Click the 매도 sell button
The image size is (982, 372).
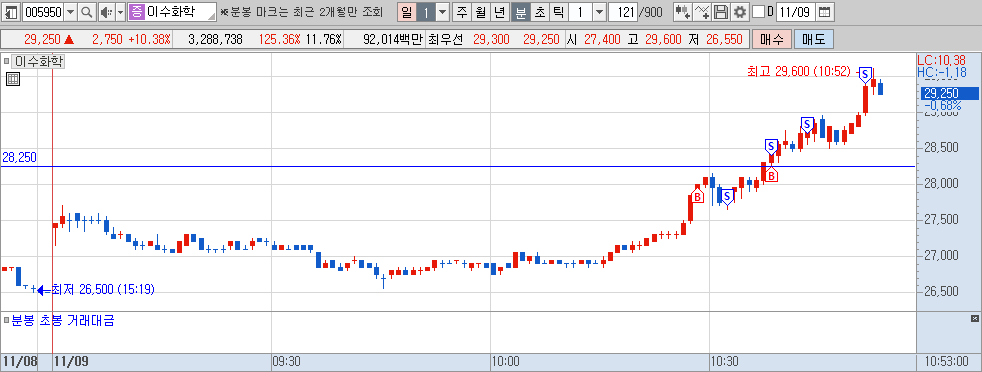pos(814,39)
